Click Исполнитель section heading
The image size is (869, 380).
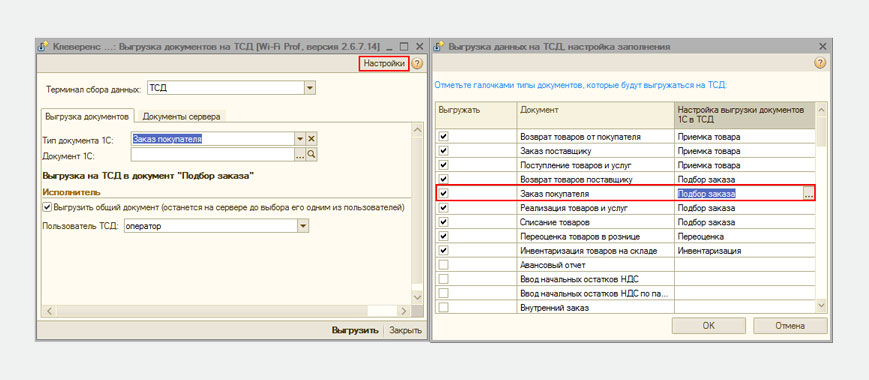click(71, 192)
